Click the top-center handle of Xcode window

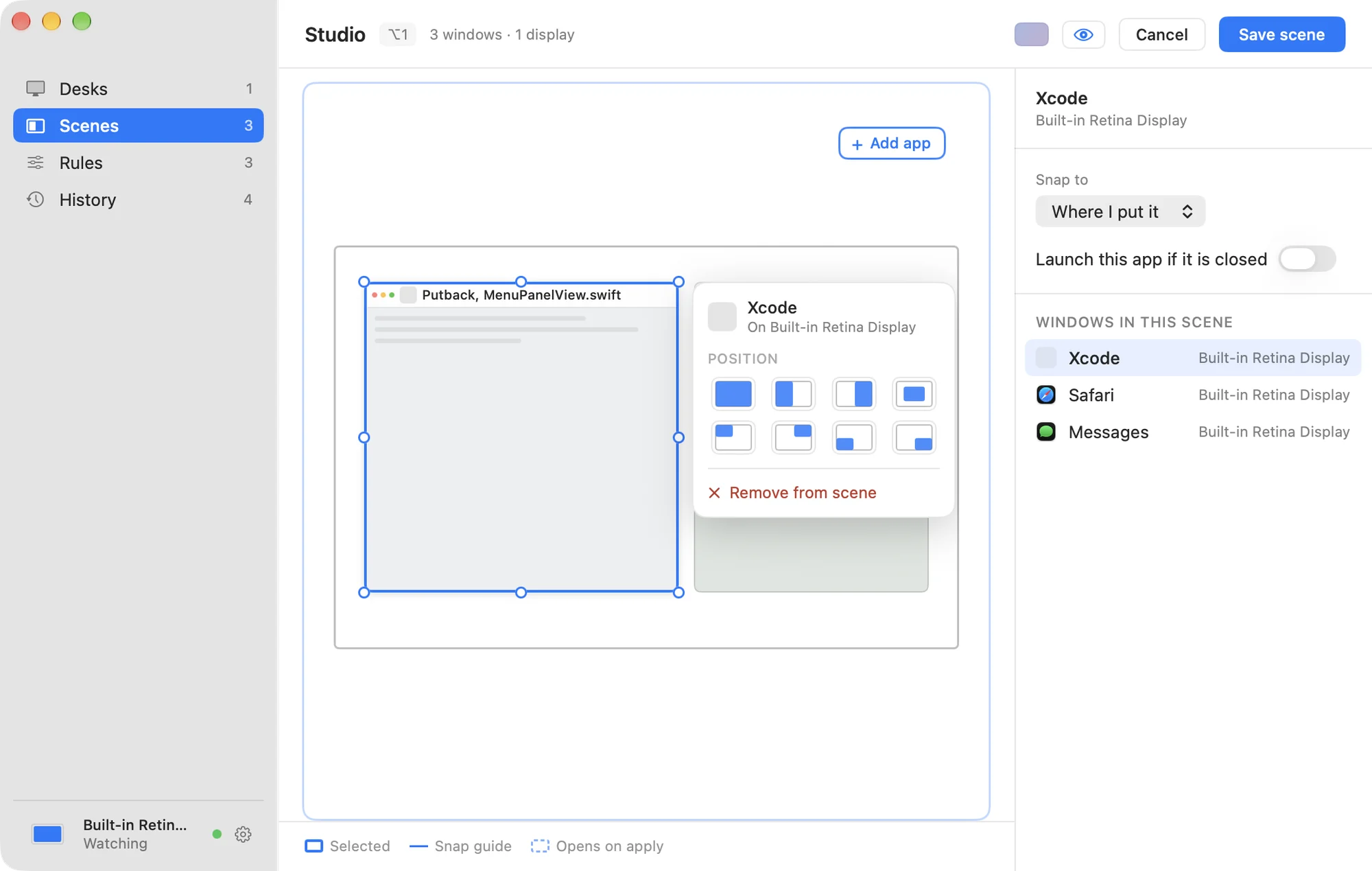(x=521, y=281)
